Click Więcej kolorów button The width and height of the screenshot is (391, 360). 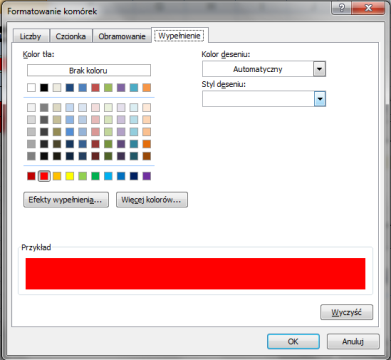tap(152, 200)
